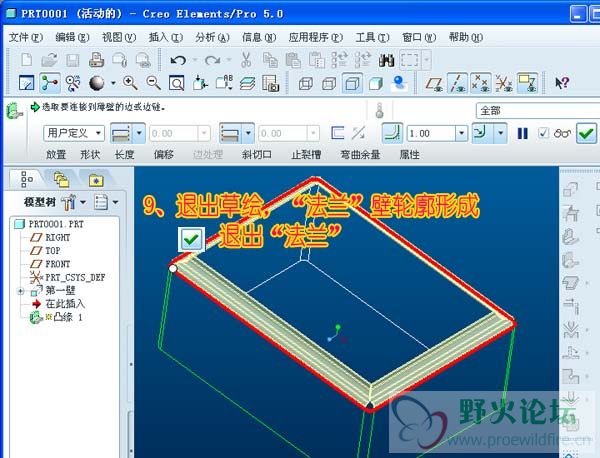Open the first end length type dropdown
The height and width of the screenshot is (458, 600).
(139, 133)
